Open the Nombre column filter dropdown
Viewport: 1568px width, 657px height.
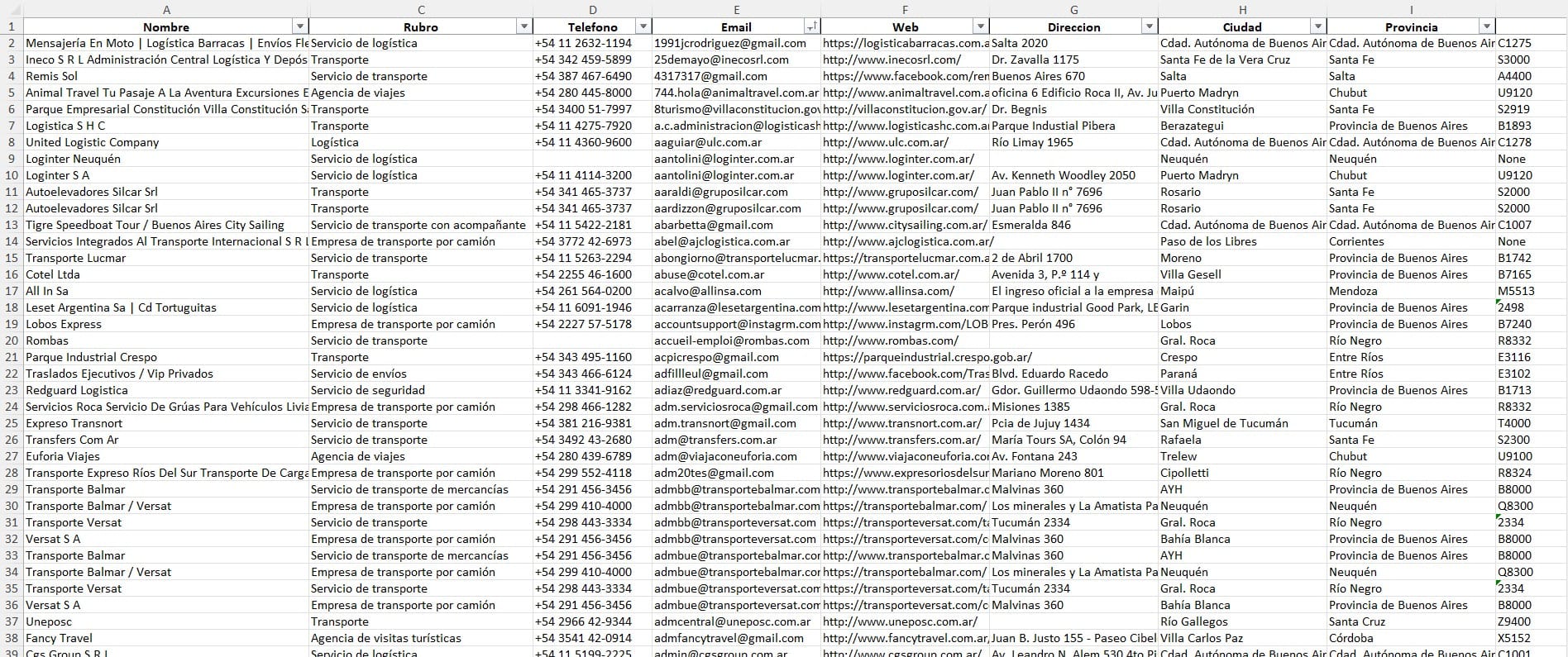300,27
